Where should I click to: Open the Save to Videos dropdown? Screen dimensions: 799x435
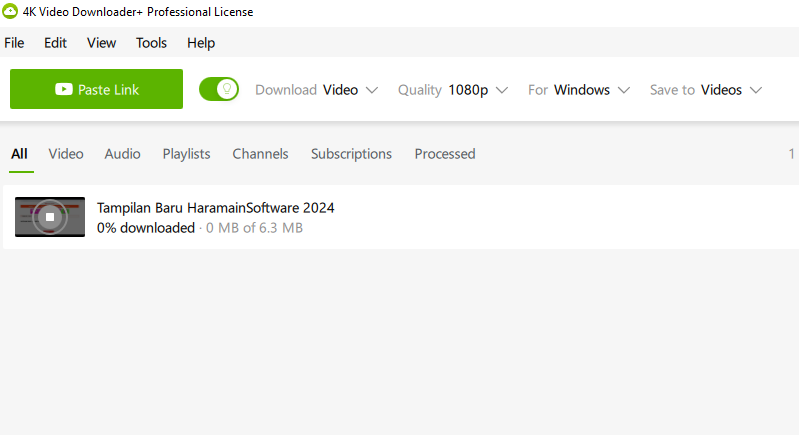coord(706,90)
